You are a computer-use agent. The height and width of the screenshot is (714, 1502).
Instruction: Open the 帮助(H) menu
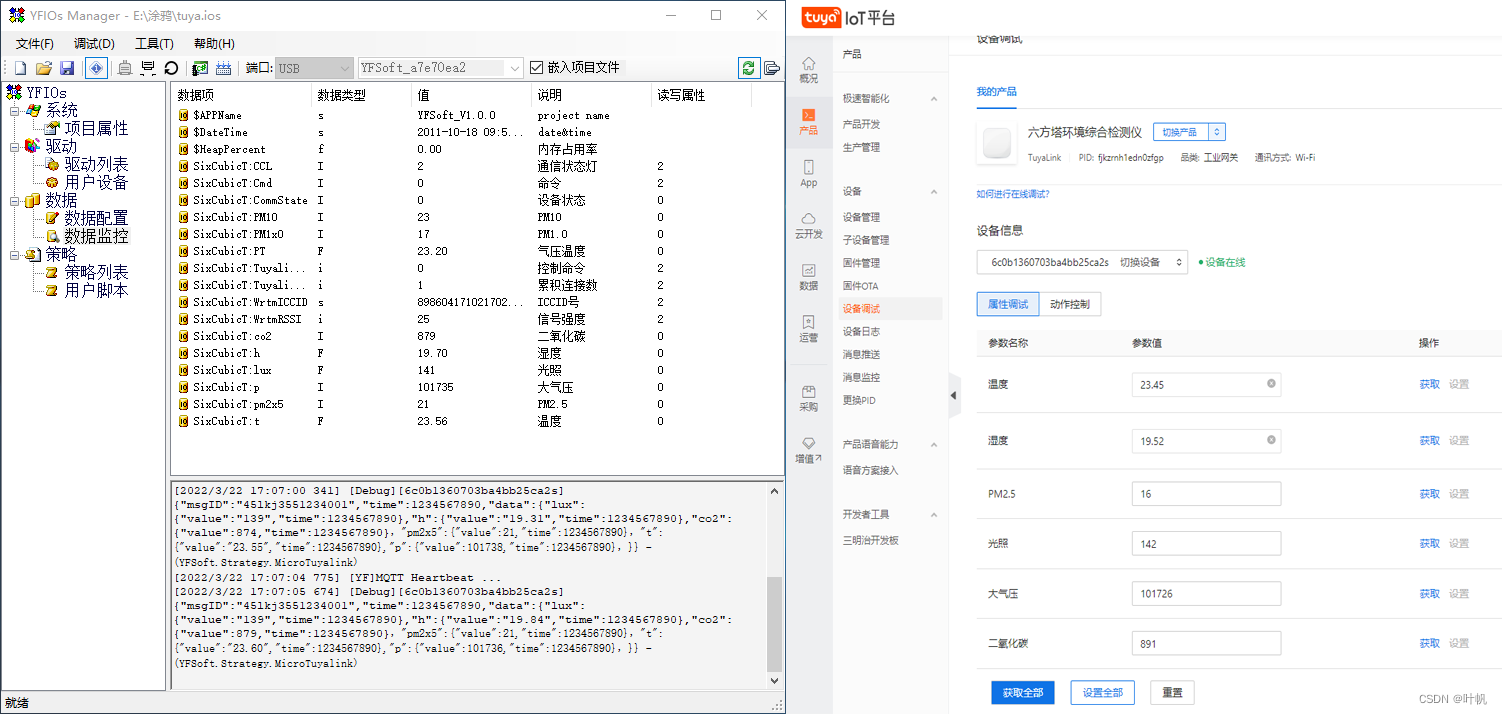coord(214,44)
